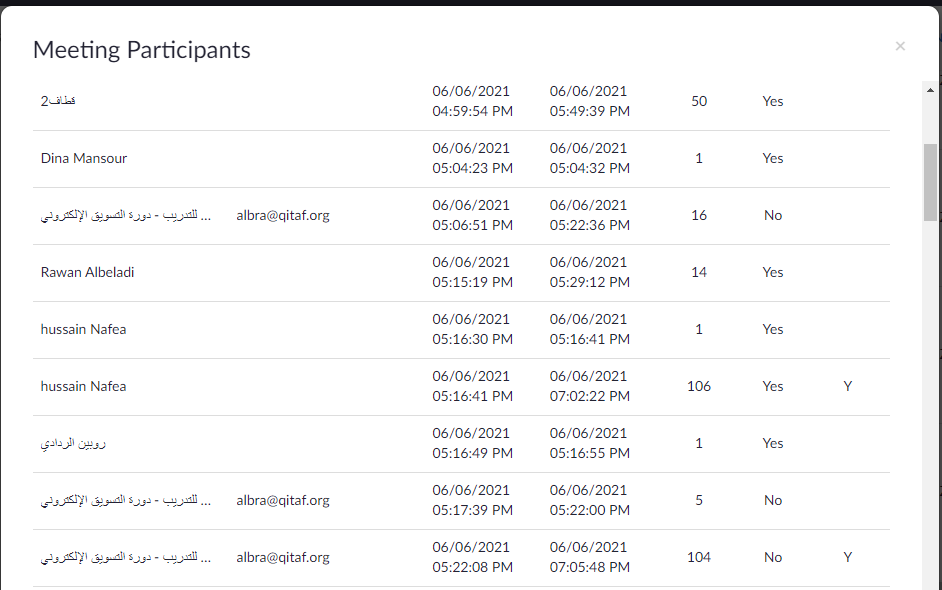
Task: Click the Y flag in hussain Nafea's row
Action: [848, 386]
